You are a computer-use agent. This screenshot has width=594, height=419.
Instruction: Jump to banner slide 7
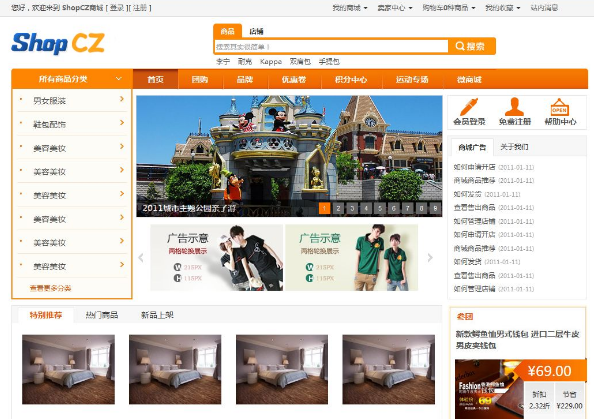pyautogui.click(x=408, y=208)
